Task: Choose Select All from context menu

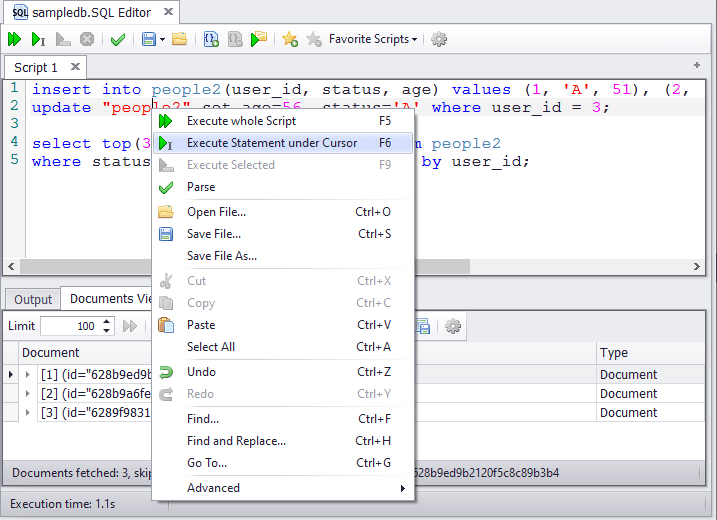Action: (x=283, y=347)
